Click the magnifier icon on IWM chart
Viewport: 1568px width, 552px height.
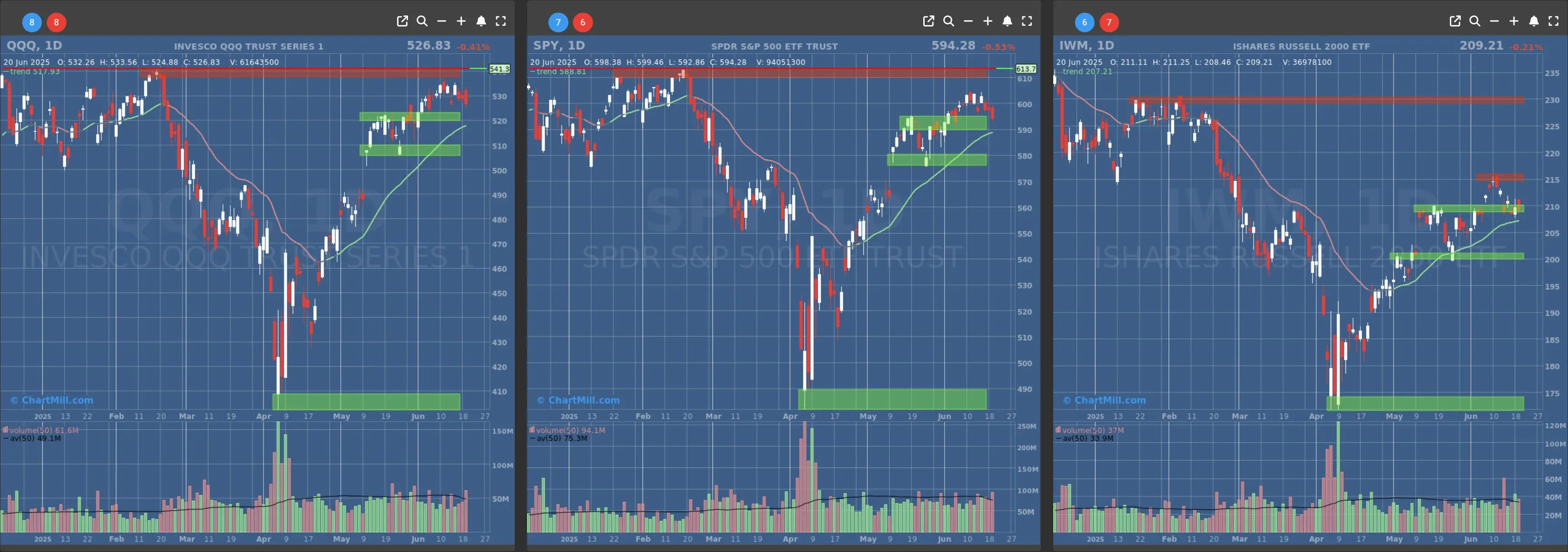click(x=1475, y=21)
